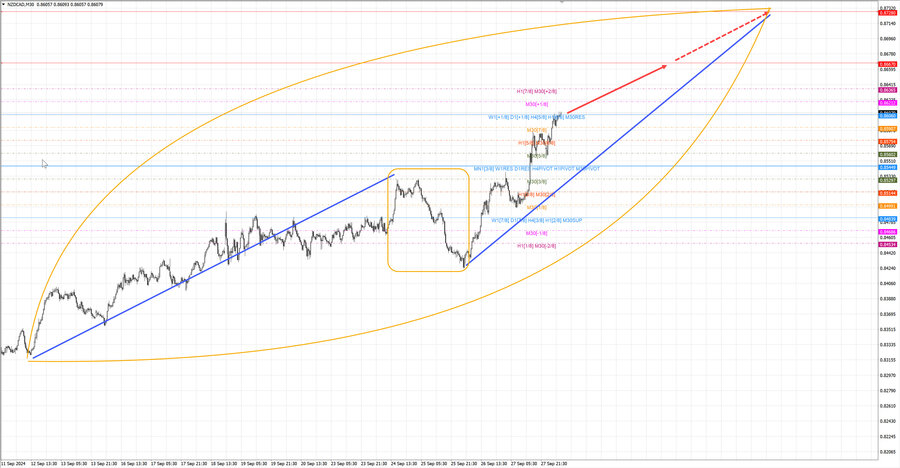Click the blue 0.84839 price tag
900x468 pixels.
pyautogui.click(x=889, y=219)
